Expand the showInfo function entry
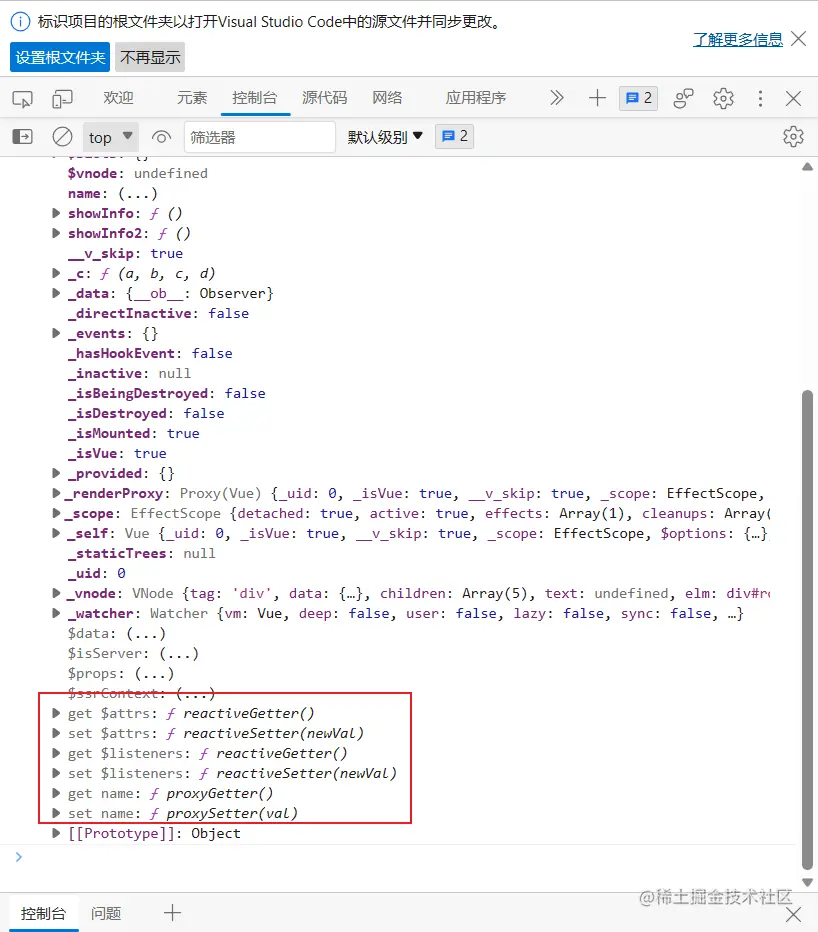 [x=56, y=213]
